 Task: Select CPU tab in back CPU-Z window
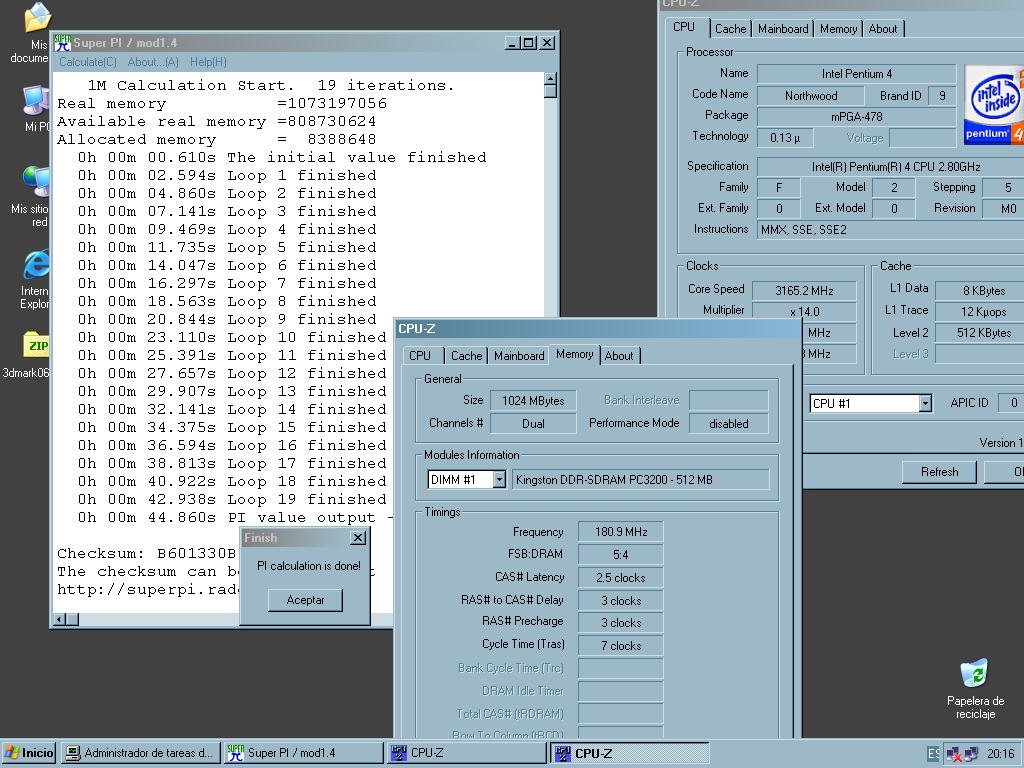pos(684,27)
